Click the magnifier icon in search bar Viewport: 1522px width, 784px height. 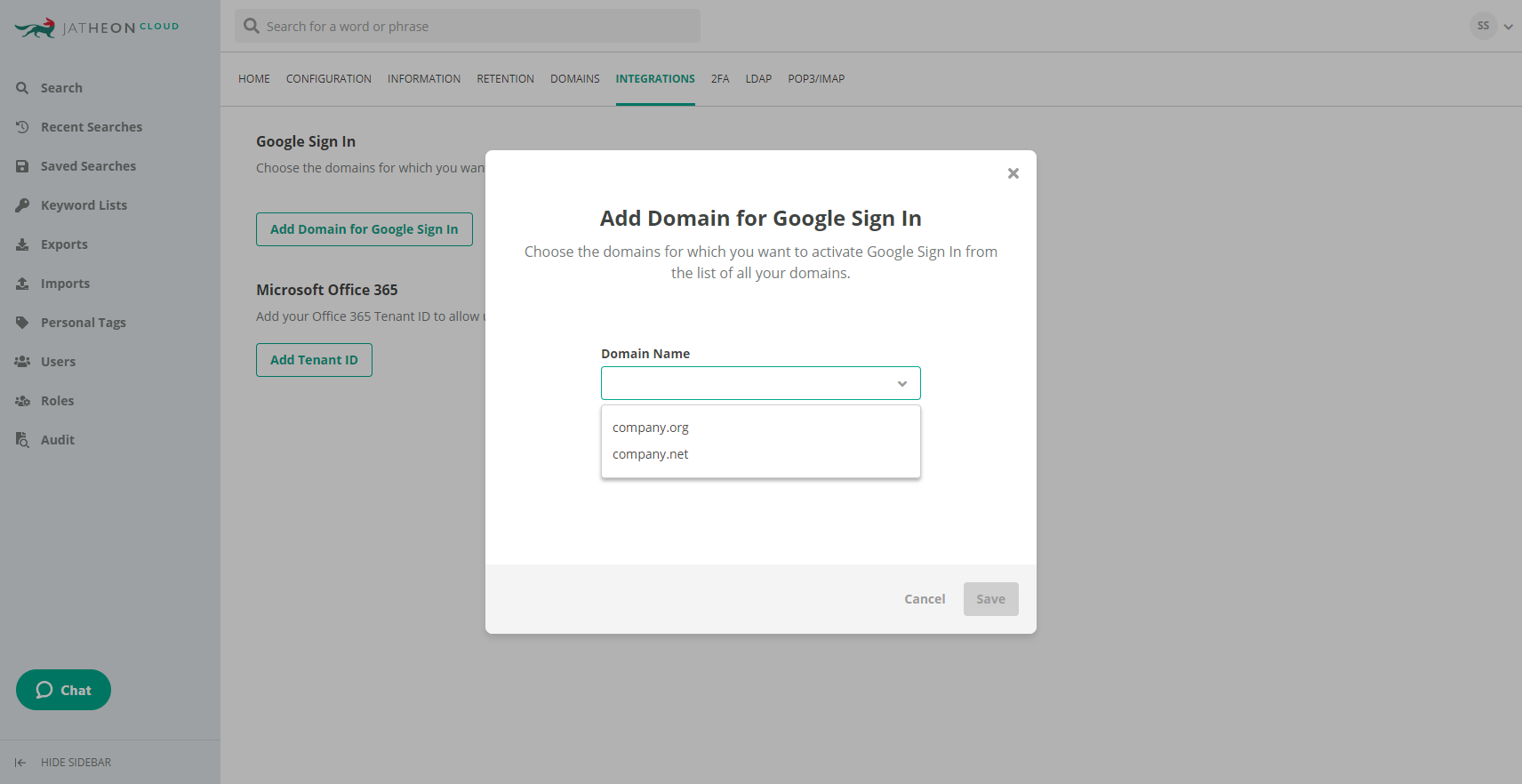pyautogui.click(x=252, y=26)
